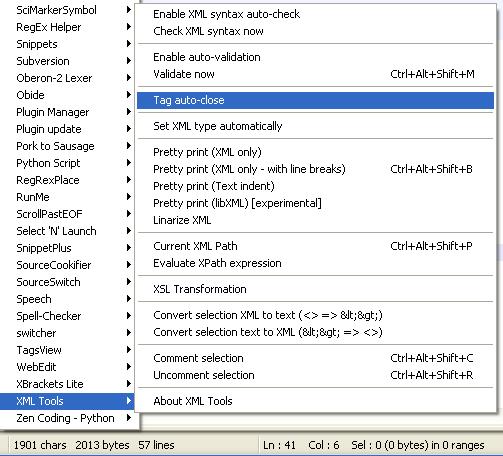Open About XML Tools
The image size is (503, 456).
pos(315,401)
